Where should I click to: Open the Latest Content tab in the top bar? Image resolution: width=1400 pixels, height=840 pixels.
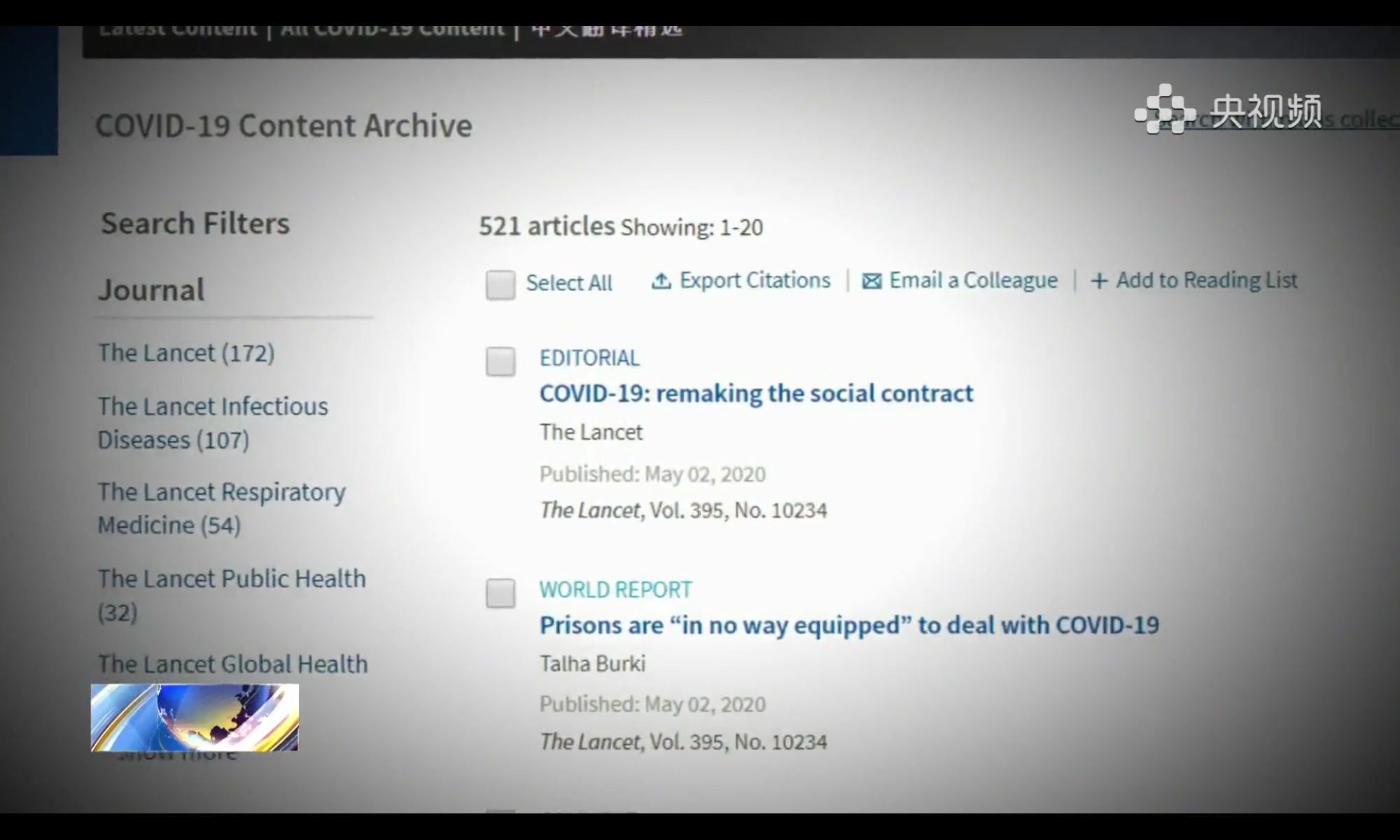[178, 30]
